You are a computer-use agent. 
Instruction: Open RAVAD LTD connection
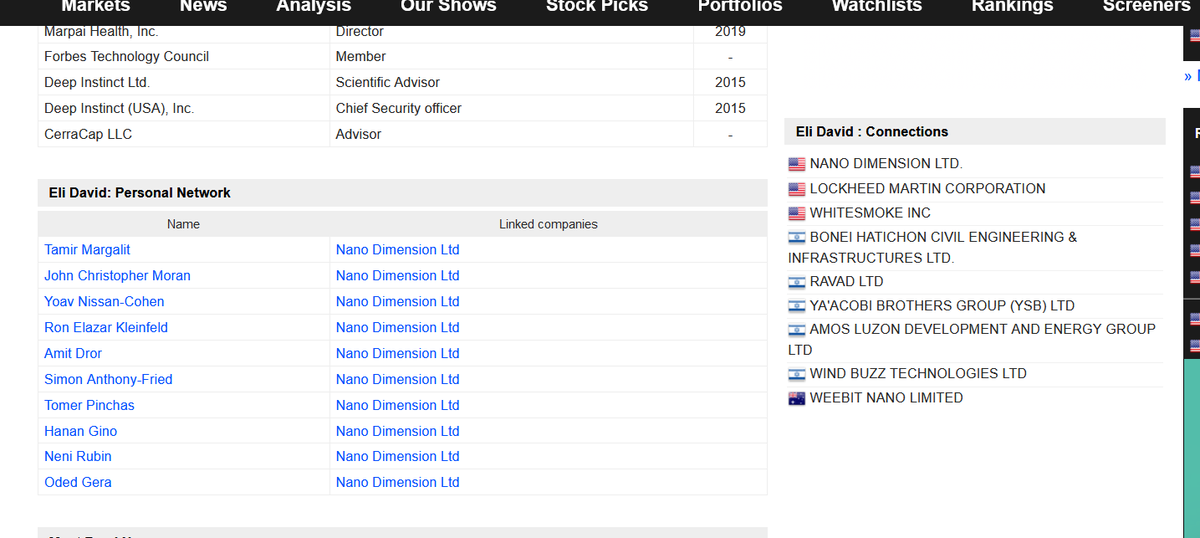847,282
